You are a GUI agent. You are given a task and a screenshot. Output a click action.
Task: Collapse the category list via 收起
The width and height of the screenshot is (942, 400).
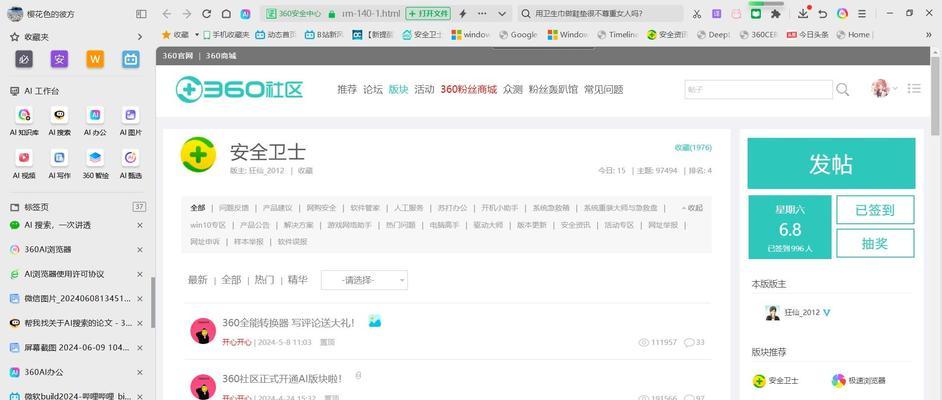[x=691, y=208]
